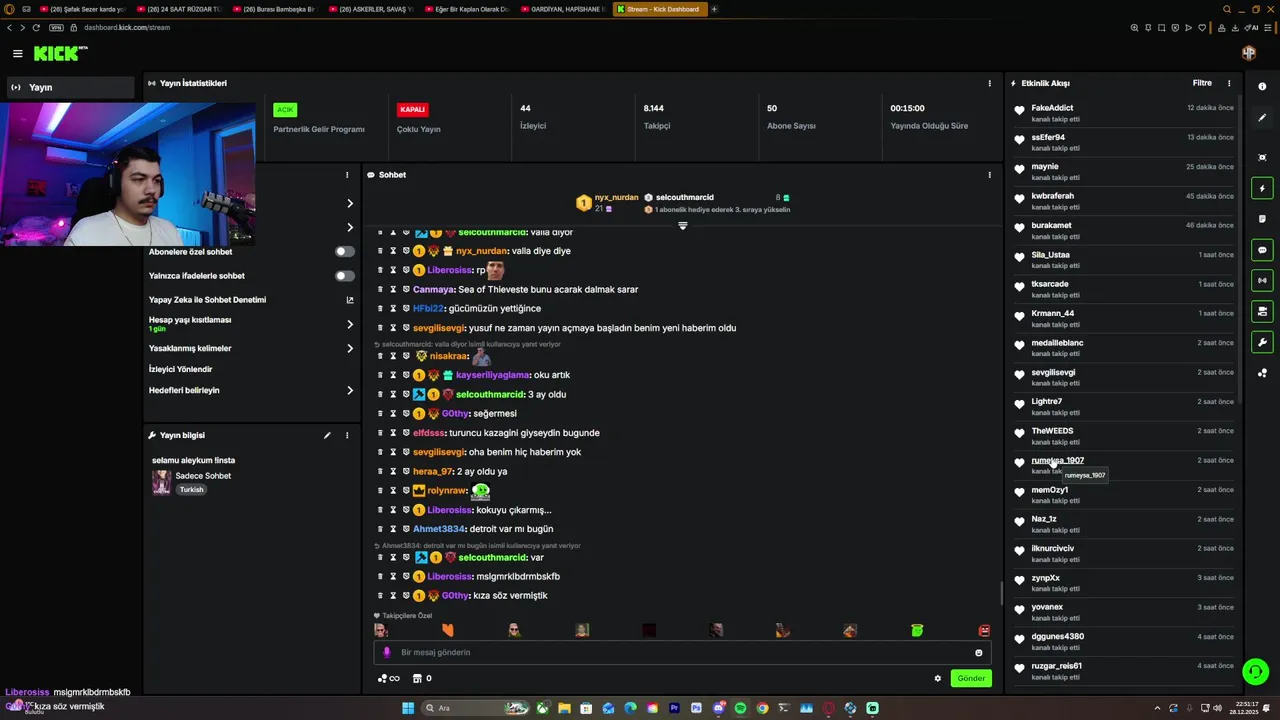This screenshot has height=720, width=1280.
Task: Open the profile avatar in top right
Action: coord(1249,53)
